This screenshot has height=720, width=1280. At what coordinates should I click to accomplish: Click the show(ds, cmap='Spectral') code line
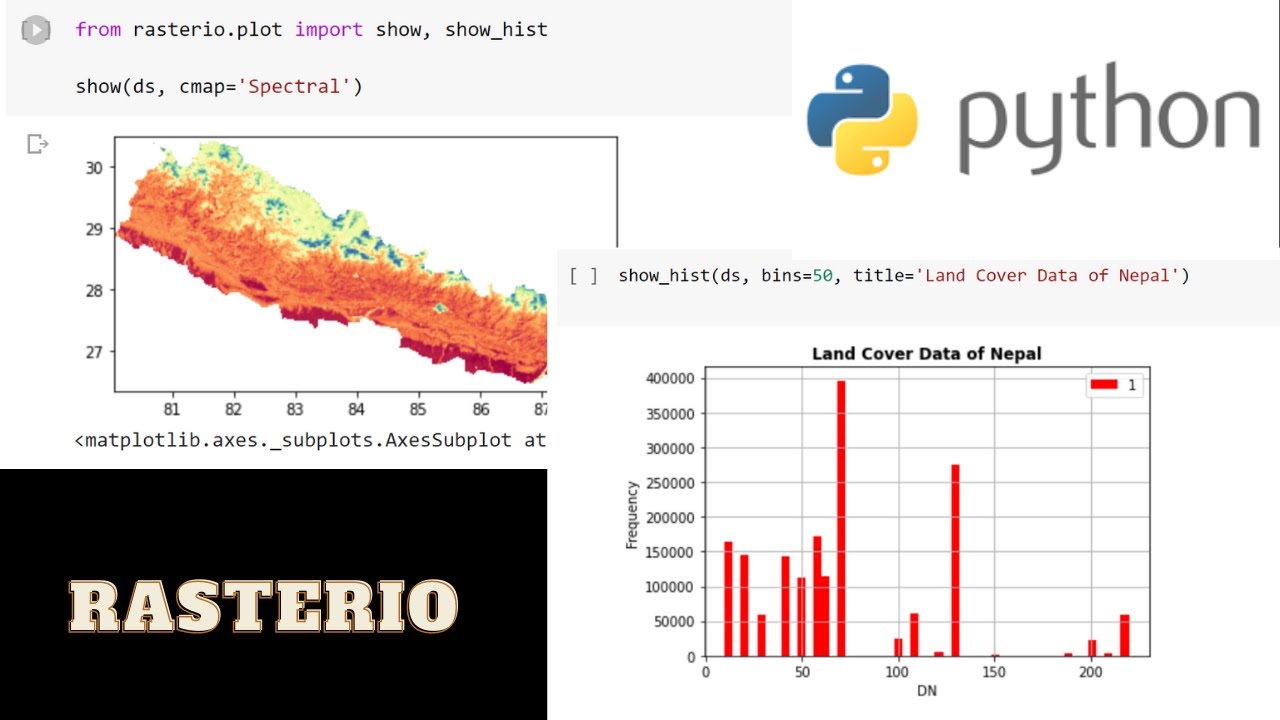[x=219, y=87]
